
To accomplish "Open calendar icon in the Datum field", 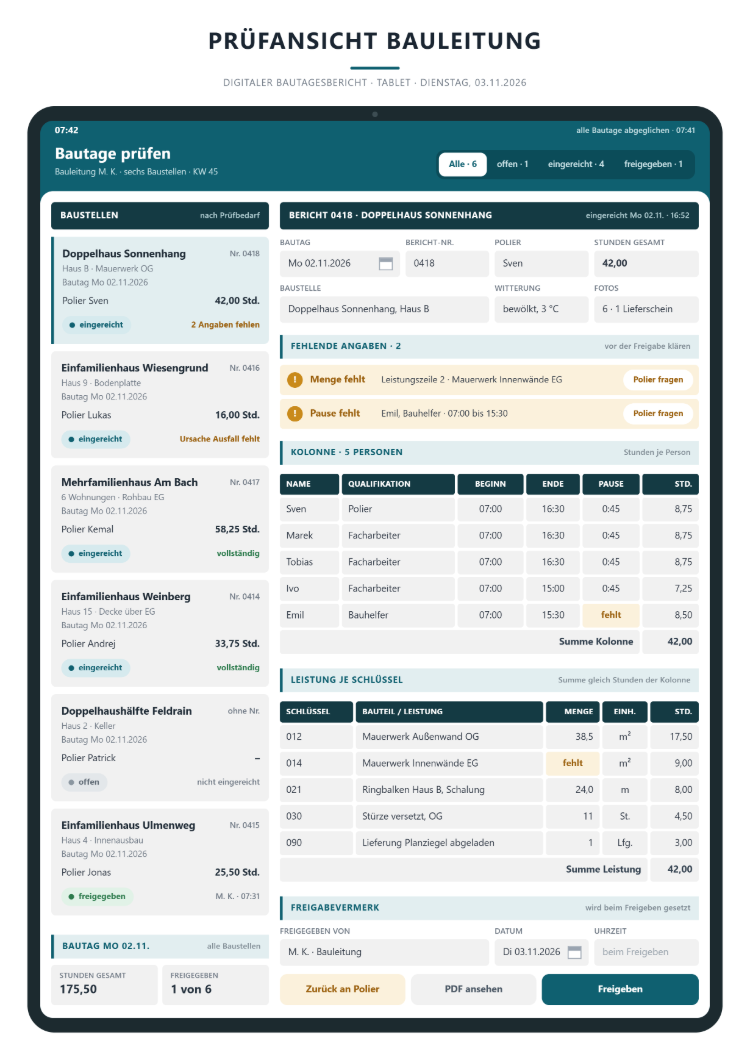I will (574, 952).
